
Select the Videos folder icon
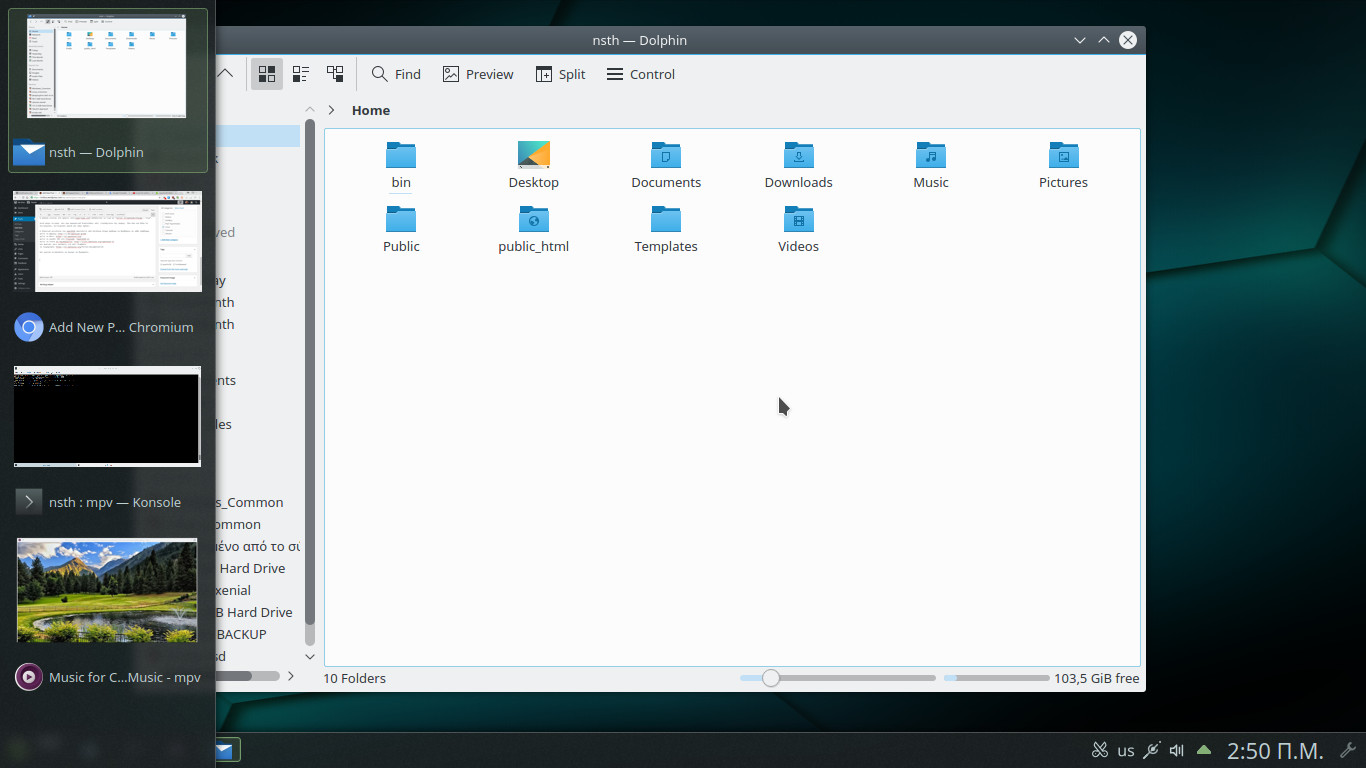798,219
